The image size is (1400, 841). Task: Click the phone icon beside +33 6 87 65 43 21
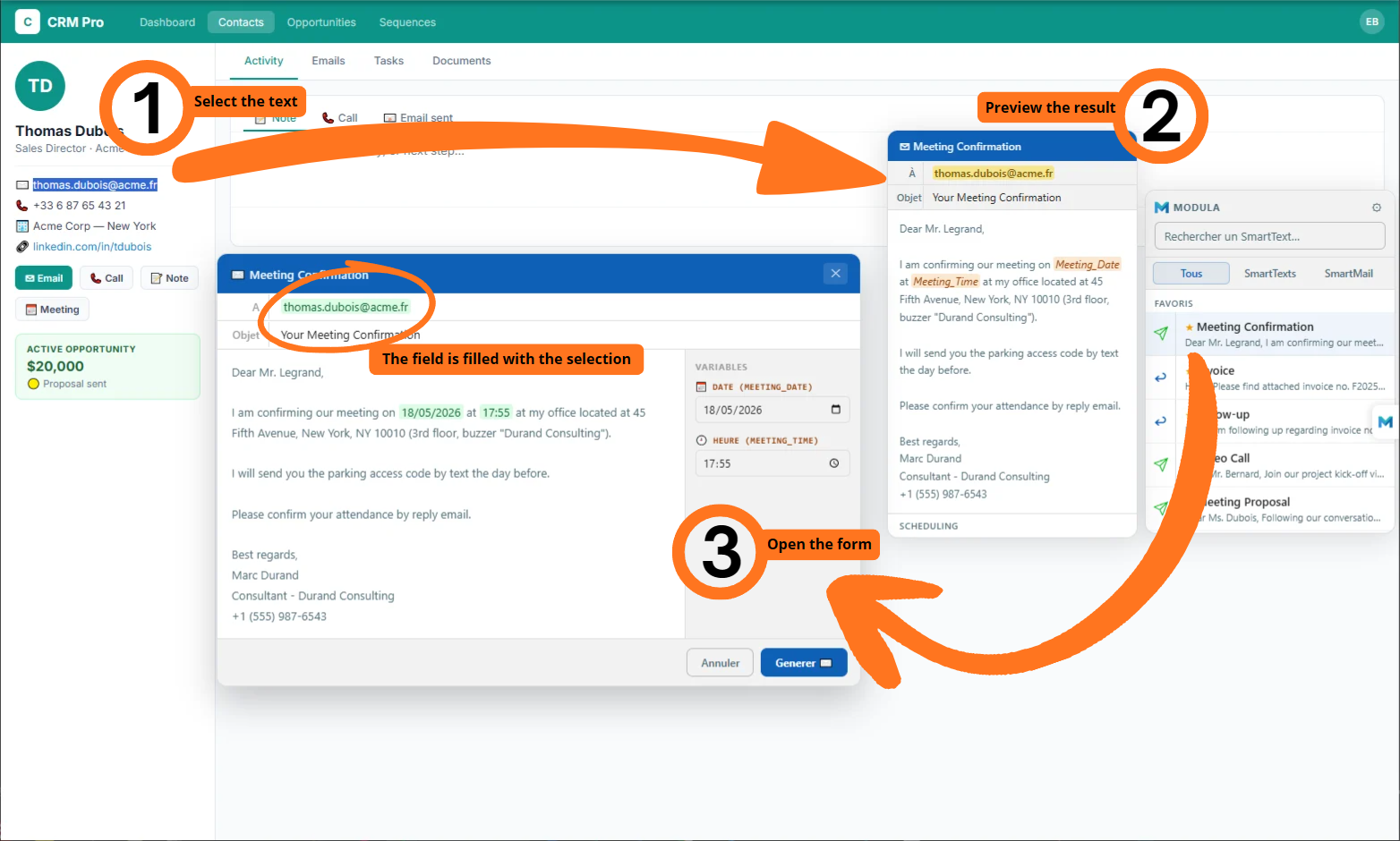(22, 206)
